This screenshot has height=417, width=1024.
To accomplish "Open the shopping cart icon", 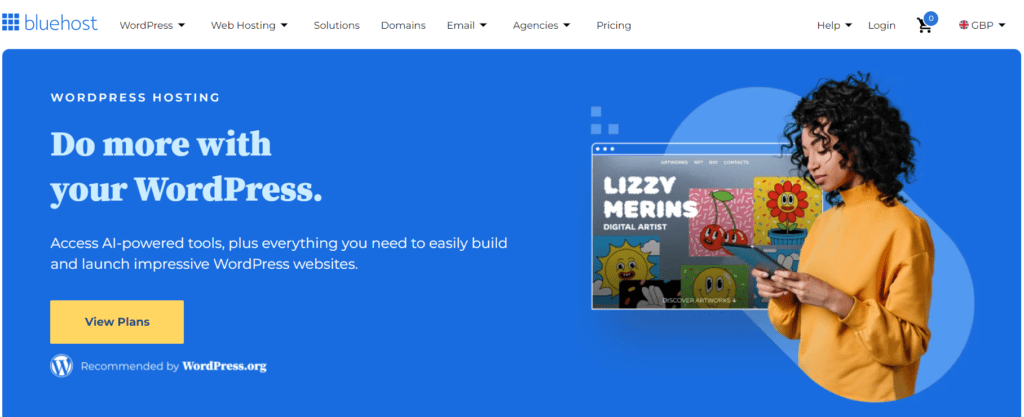I will point(925,25).
